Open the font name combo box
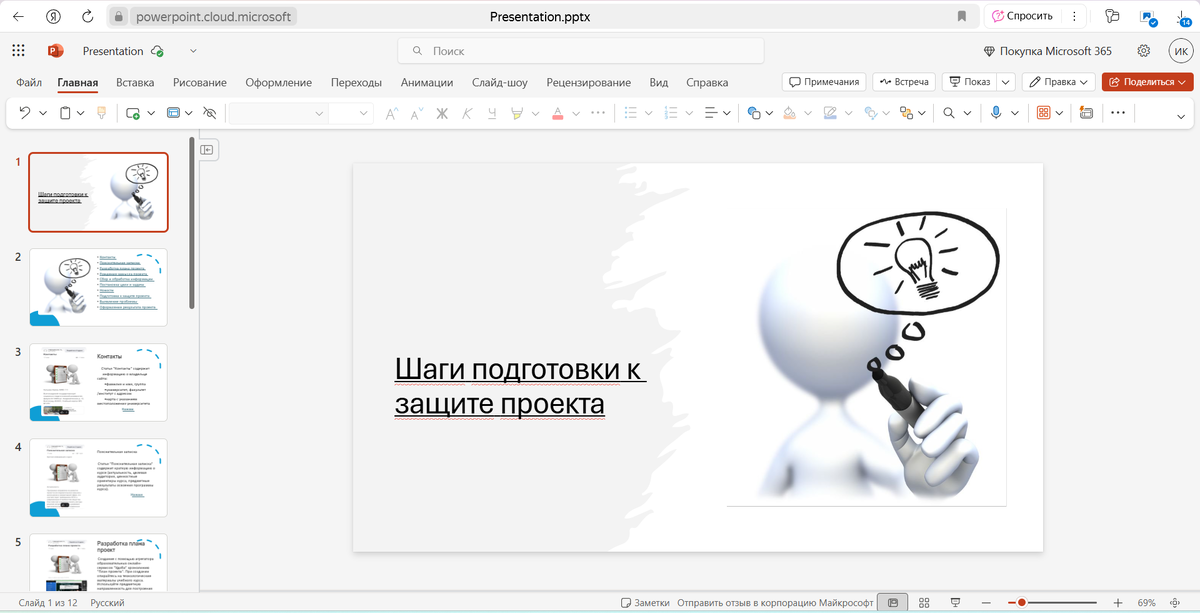The height and width of the screenshot is (613, 1200). 278,113
